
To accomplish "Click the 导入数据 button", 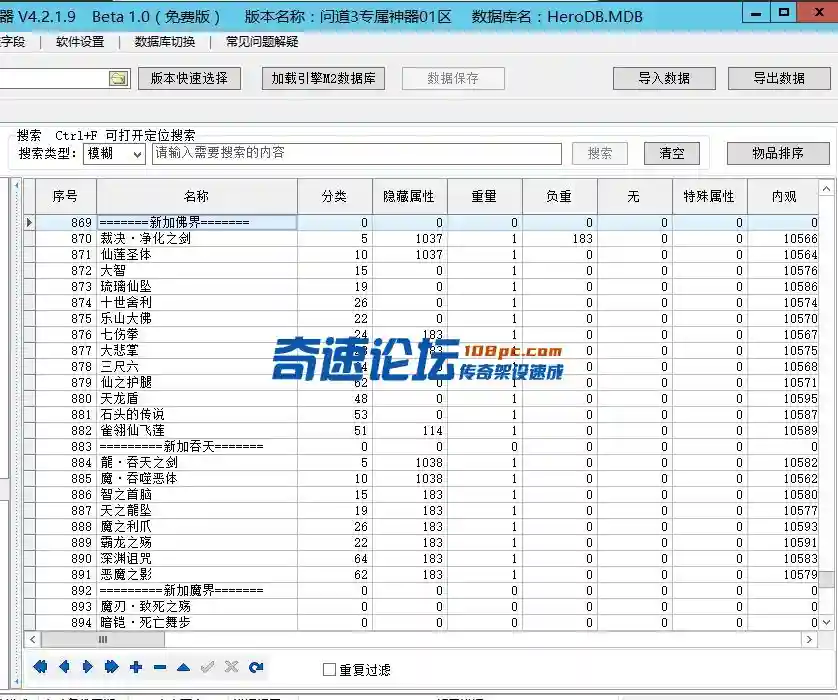I will point(664,79).
